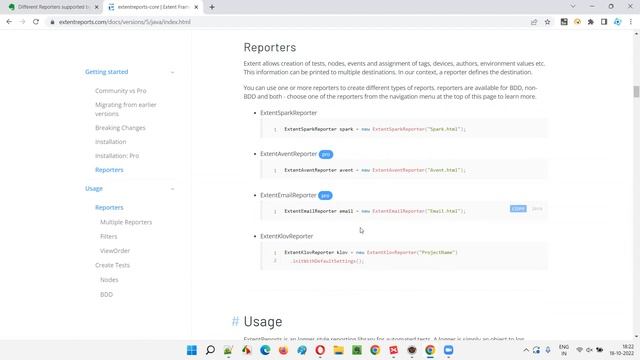Open Multiple Reporters link
Viewport: 640px width, 360px height.
tap(126, 222)
